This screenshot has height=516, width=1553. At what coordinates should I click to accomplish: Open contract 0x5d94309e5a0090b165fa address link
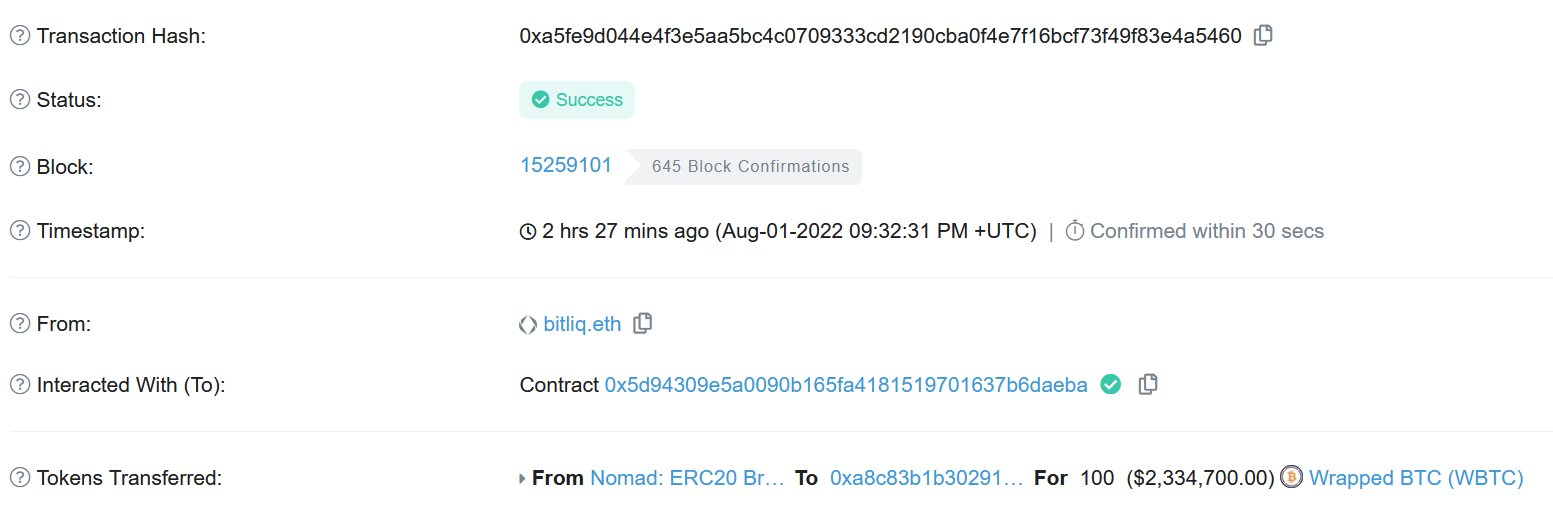[x=846, y=385]
